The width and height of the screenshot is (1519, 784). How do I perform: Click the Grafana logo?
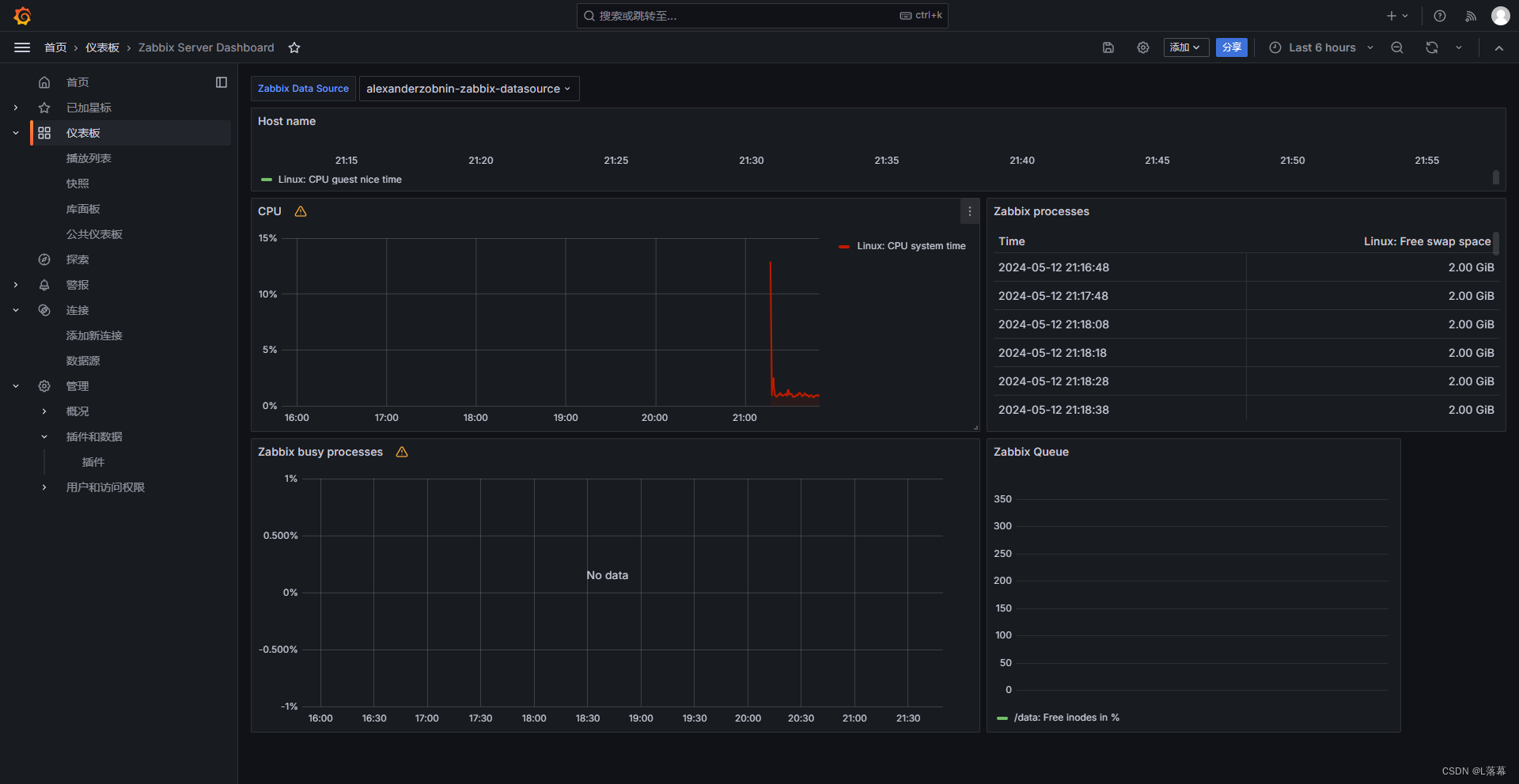point(22,16)
